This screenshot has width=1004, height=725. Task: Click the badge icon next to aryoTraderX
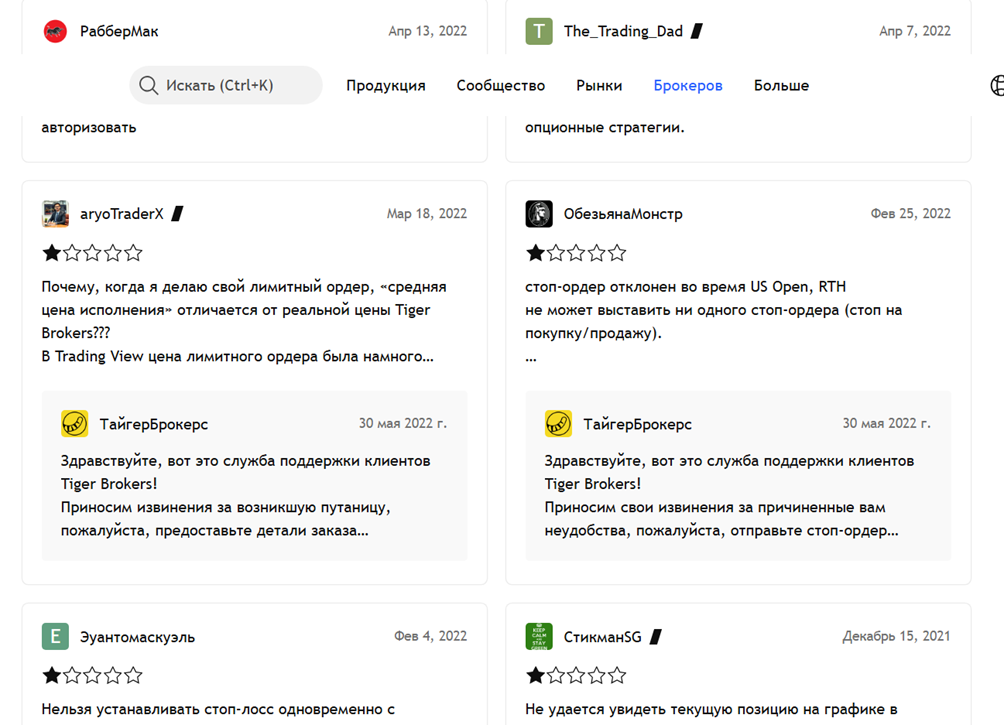[x=178, y=214]
